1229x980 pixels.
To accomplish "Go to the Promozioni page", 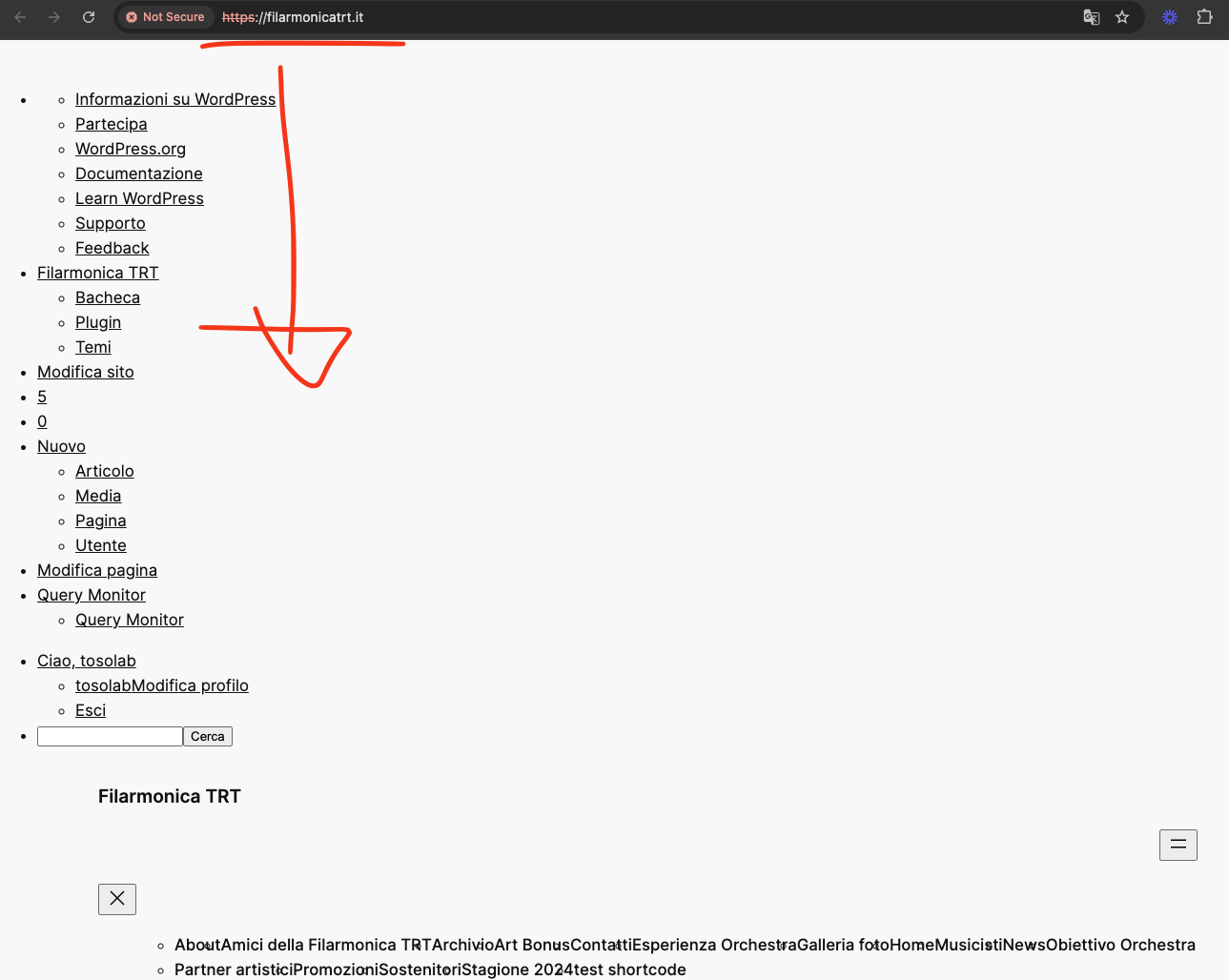I will (336, 970).
